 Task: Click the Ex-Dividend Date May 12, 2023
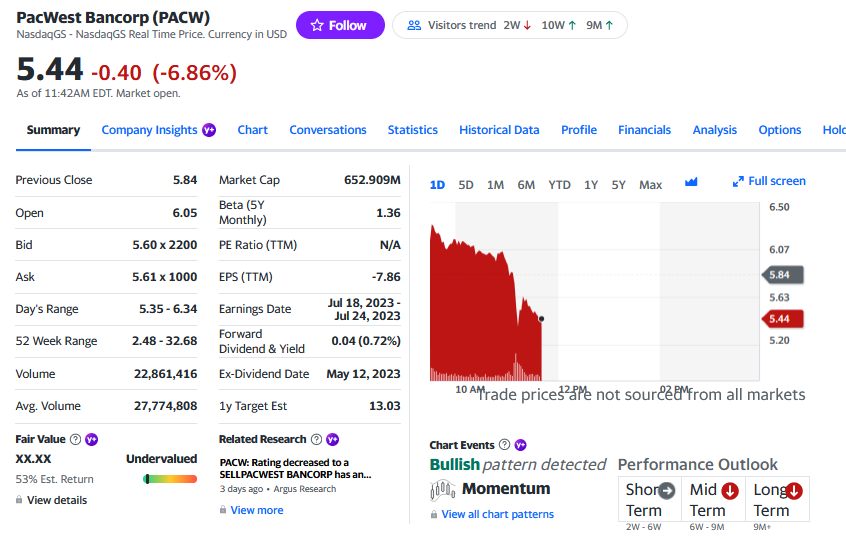coord(363,374)
